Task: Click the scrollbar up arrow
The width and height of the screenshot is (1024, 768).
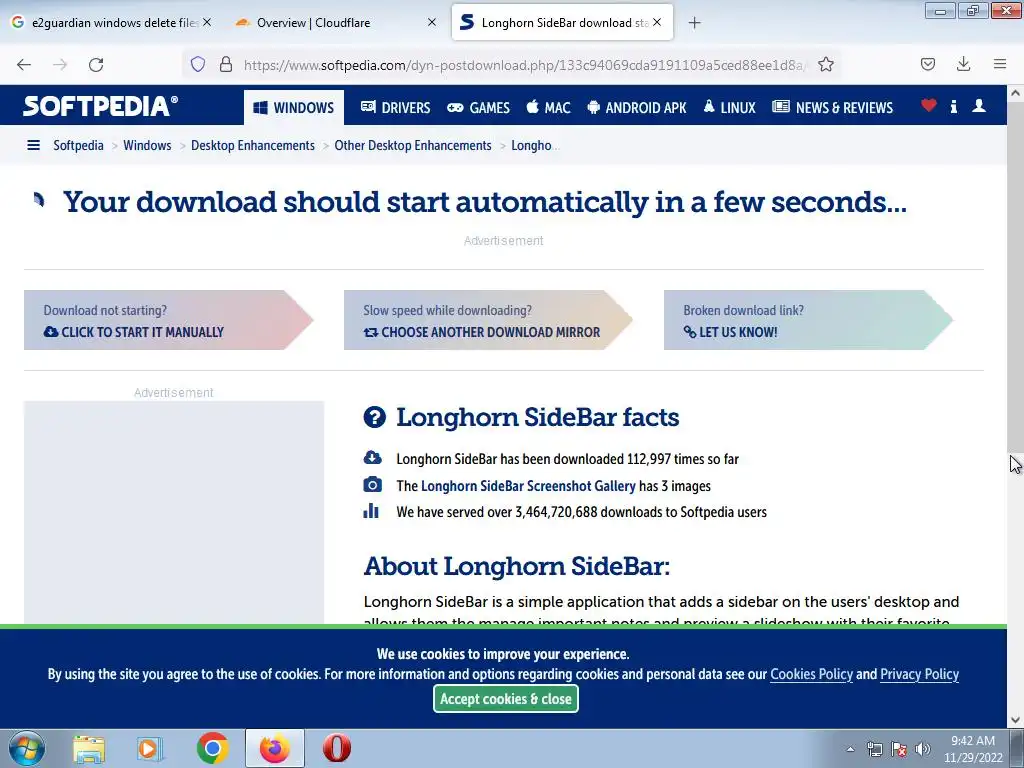Action: 1016,93
